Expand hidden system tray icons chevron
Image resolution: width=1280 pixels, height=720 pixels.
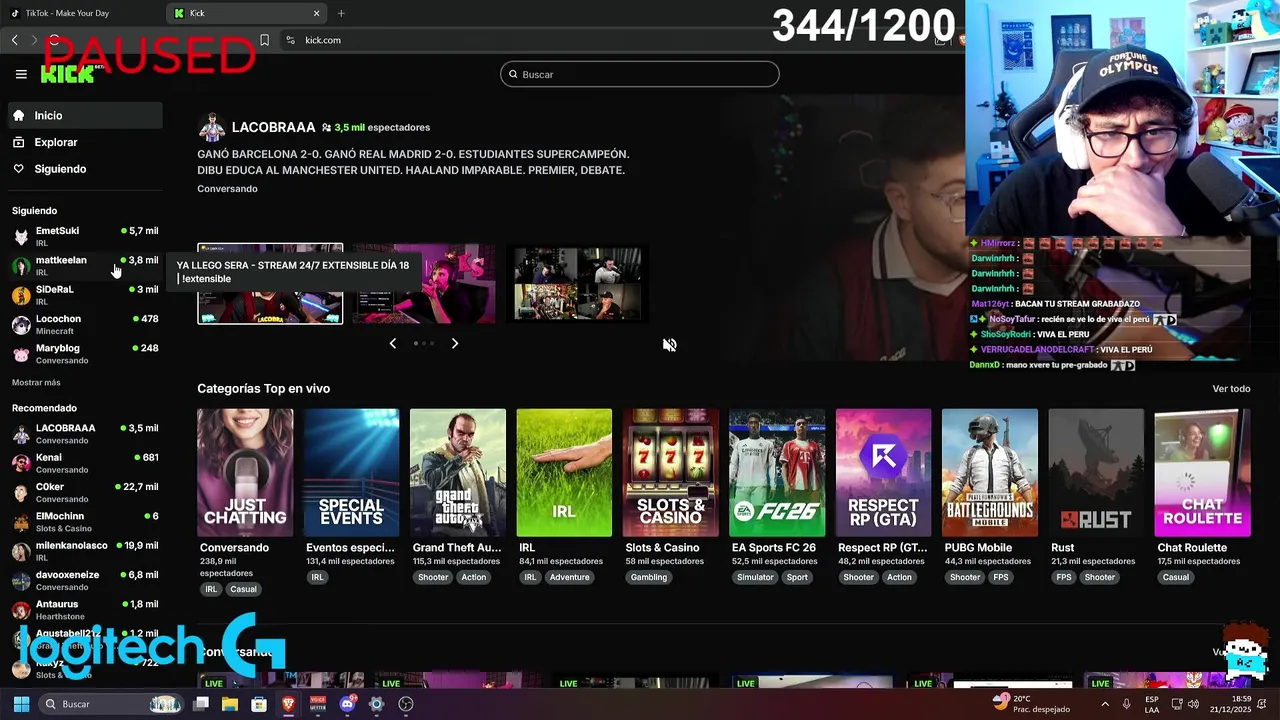click(x=1103, y=704)
